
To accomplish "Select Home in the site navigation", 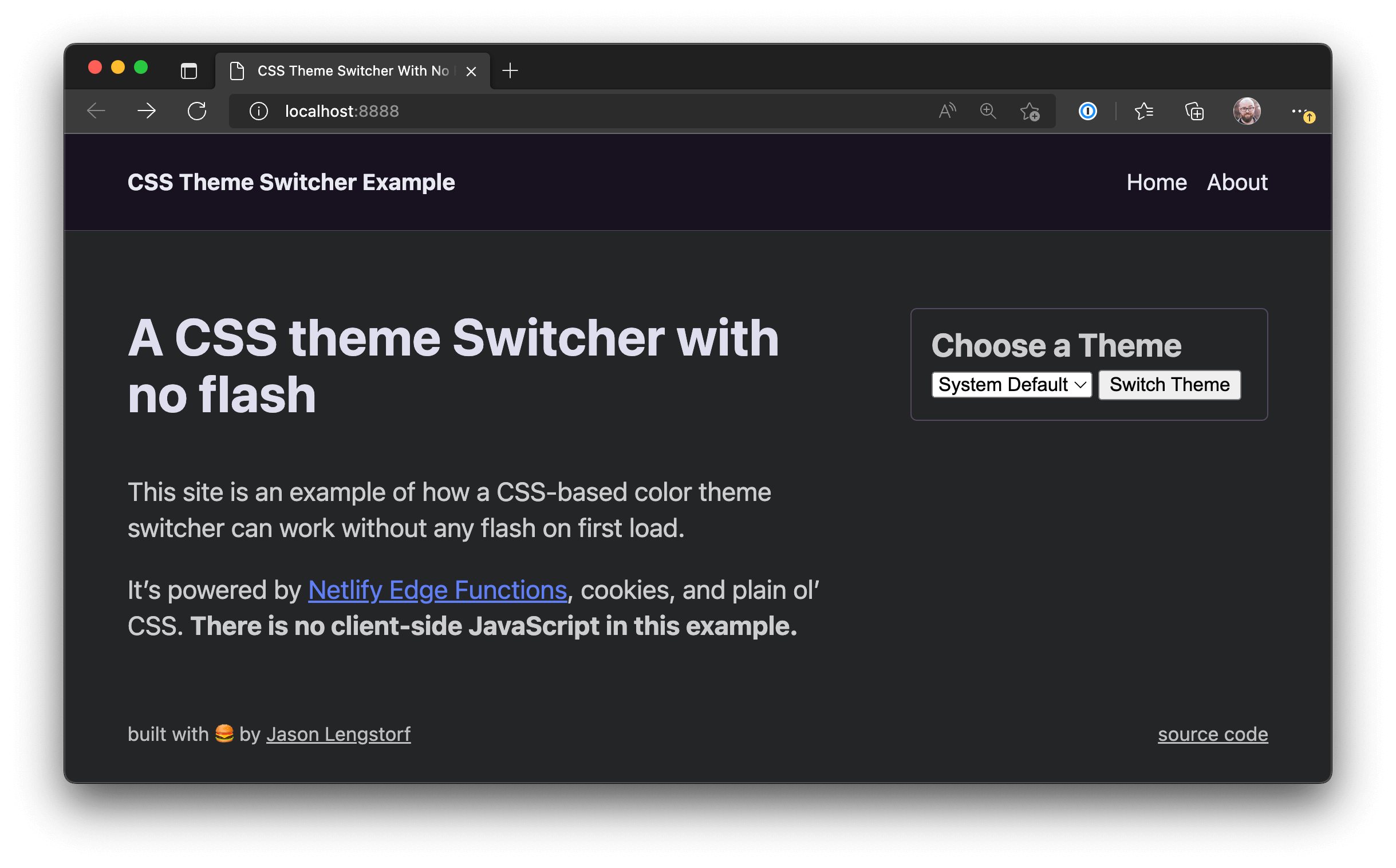I will (x=1157, y=182).
